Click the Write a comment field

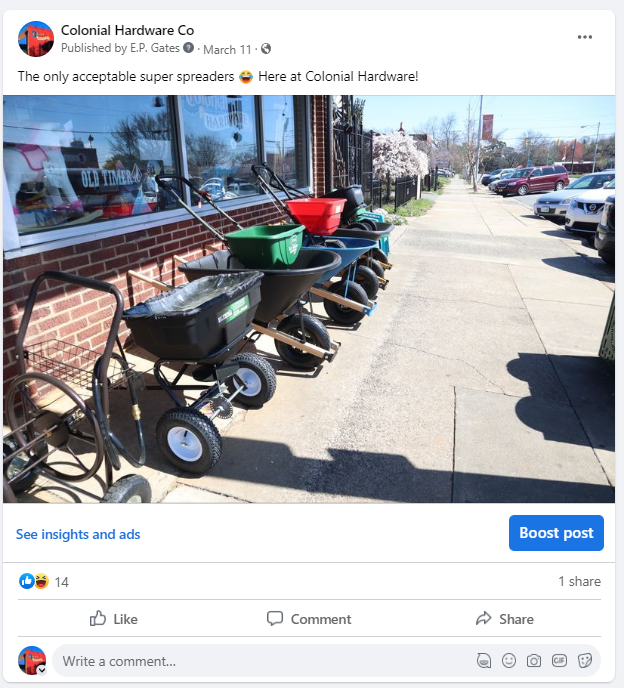[x=263, y=661]
